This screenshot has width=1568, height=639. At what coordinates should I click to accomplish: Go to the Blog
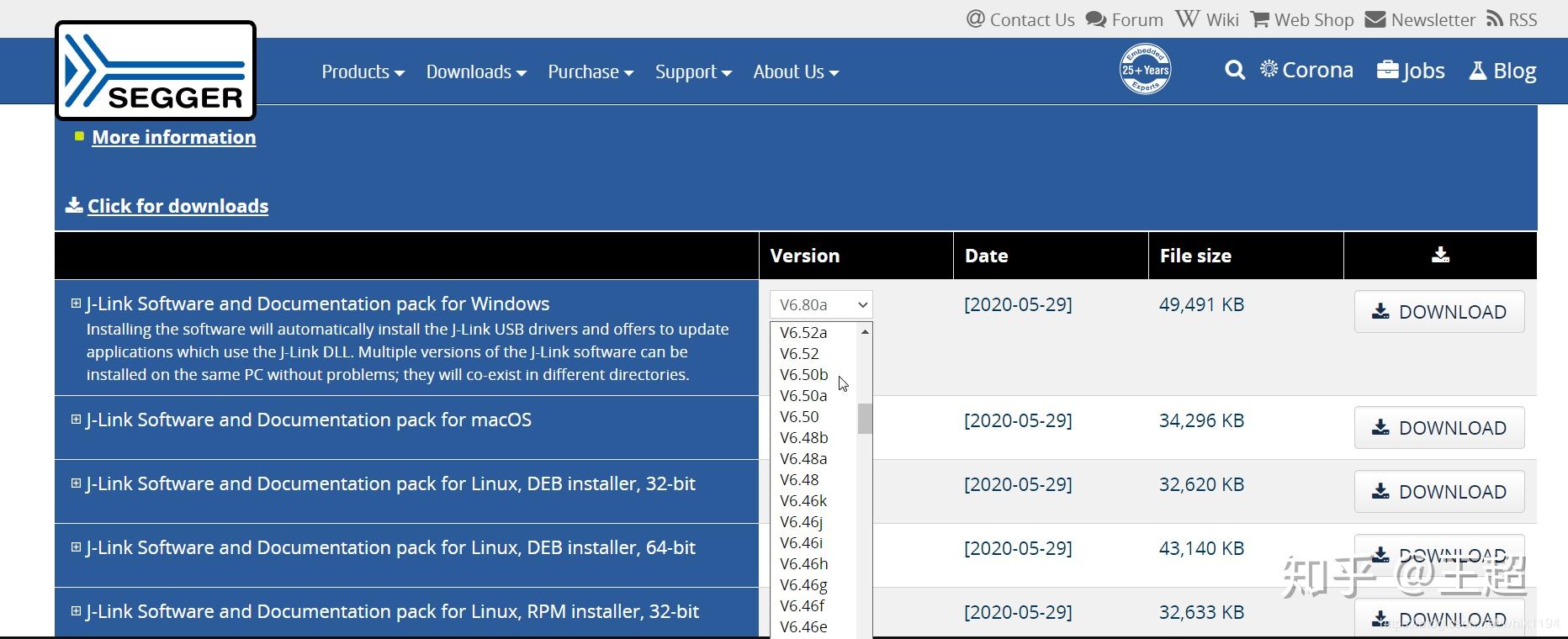click(x=1502, y=71)
